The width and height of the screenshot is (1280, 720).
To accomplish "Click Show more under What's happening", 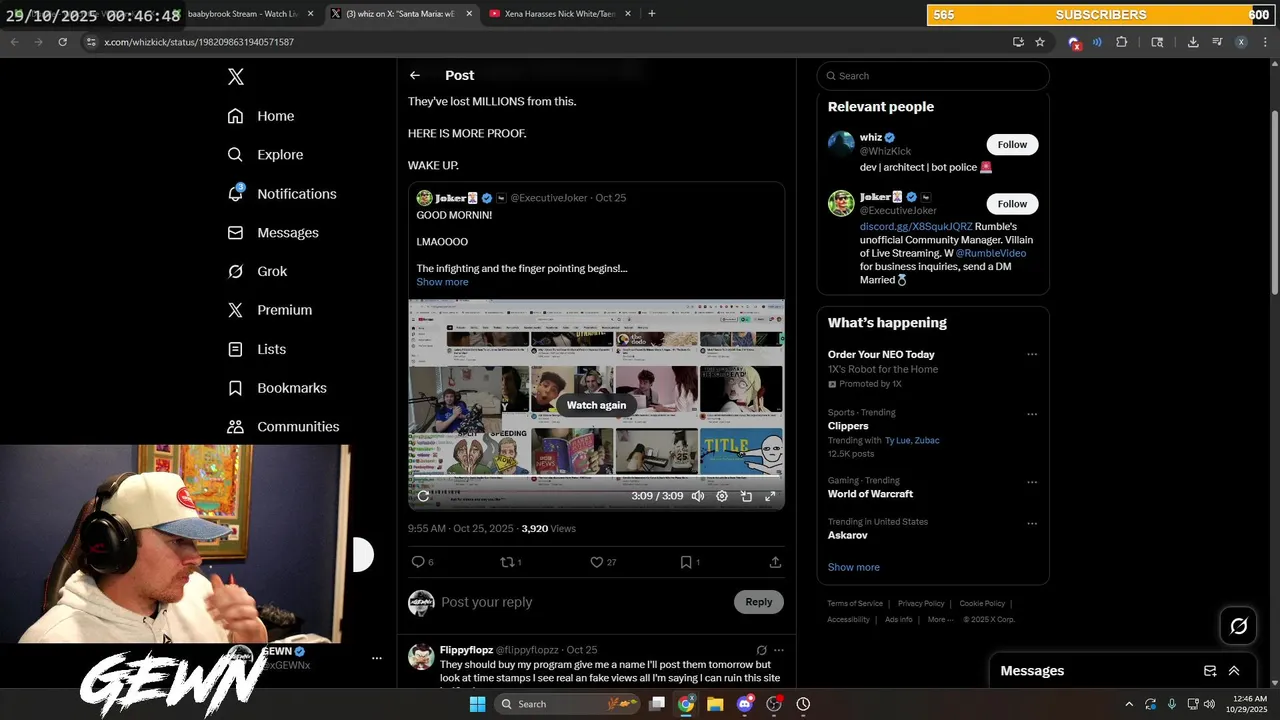I will point(854,567).
